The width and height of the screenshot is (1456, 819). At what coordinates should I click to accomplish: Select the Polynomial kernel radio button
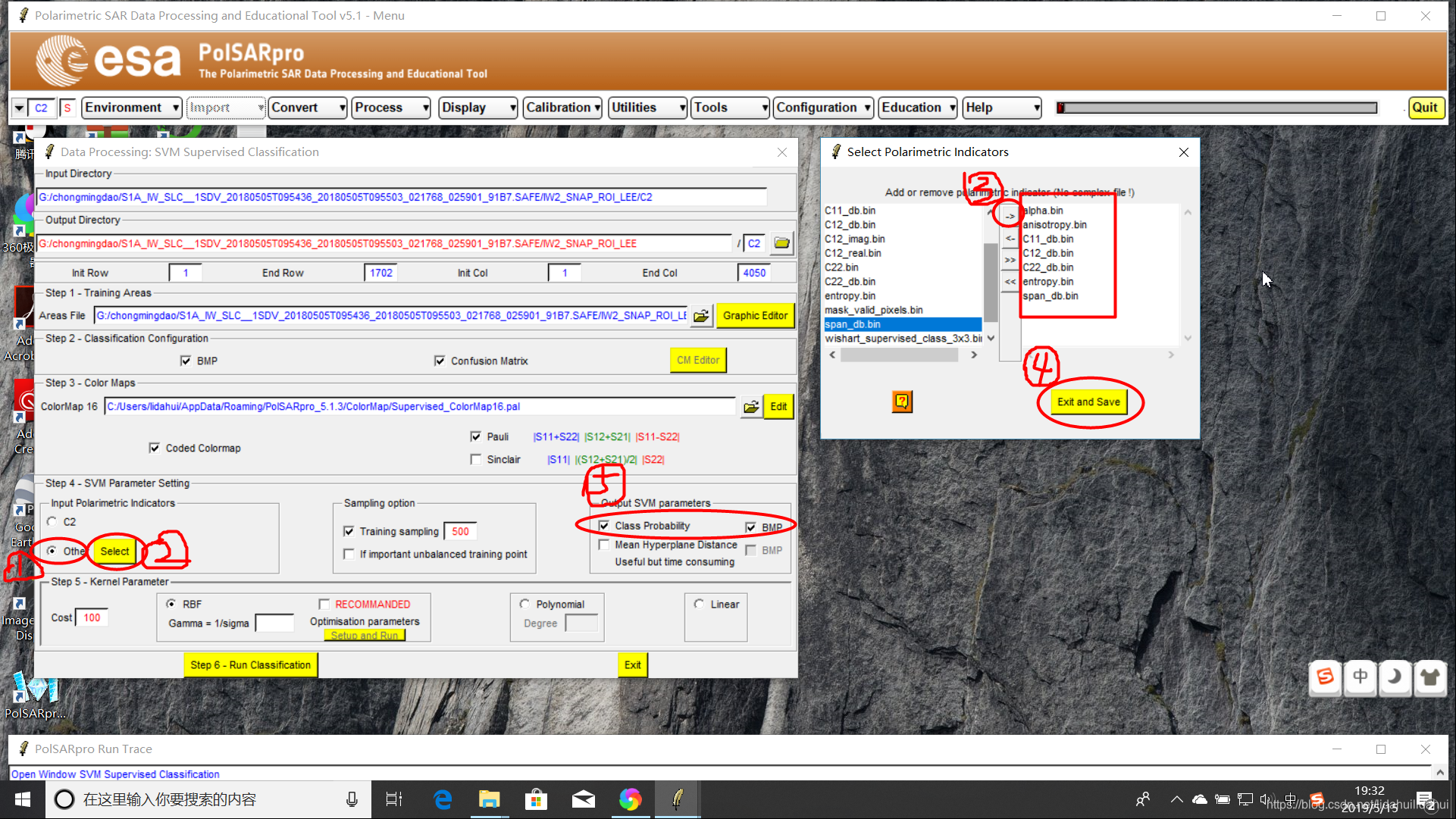pyautogui.click(x=524, y=604)
